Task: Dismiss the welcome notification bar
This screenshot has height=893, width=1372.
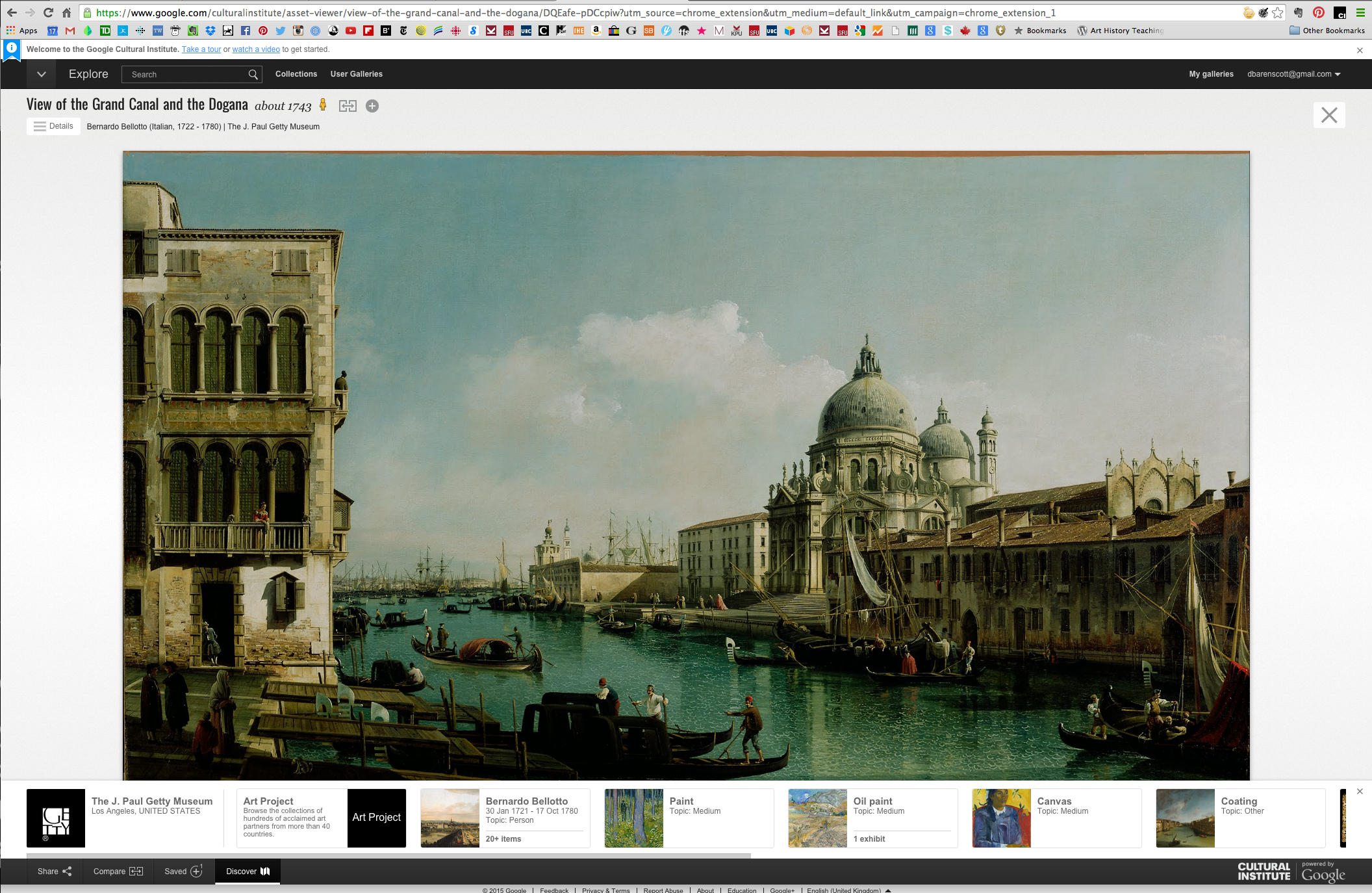Action: point(1360,50)
